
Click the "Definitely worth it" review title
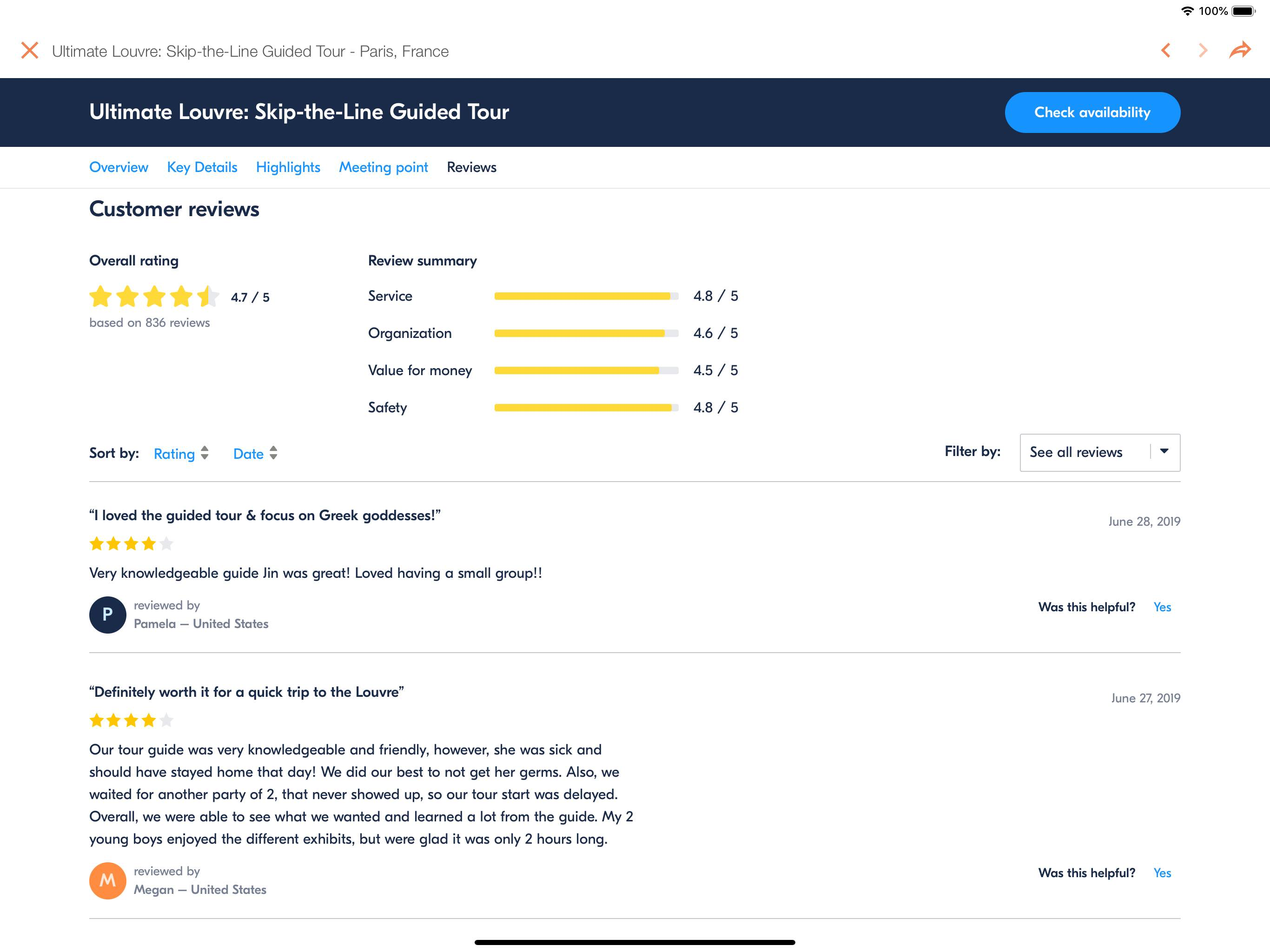(x=246, y=692)
